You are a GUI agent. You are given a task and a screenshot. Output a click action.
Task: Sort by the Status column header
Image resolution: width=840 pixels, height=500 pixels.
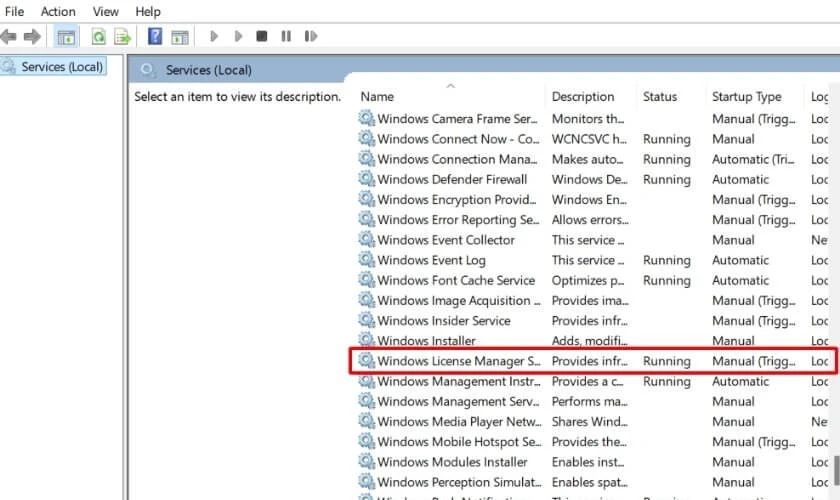(660, 96)
